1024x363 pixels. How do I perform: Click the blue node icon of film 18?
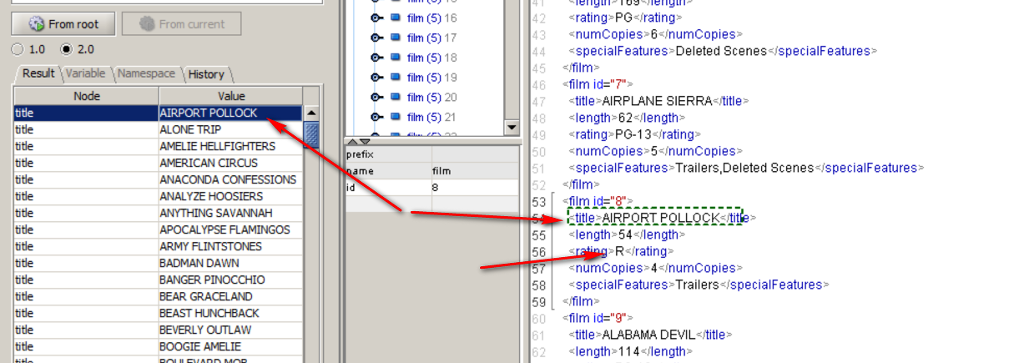point(396,57)
